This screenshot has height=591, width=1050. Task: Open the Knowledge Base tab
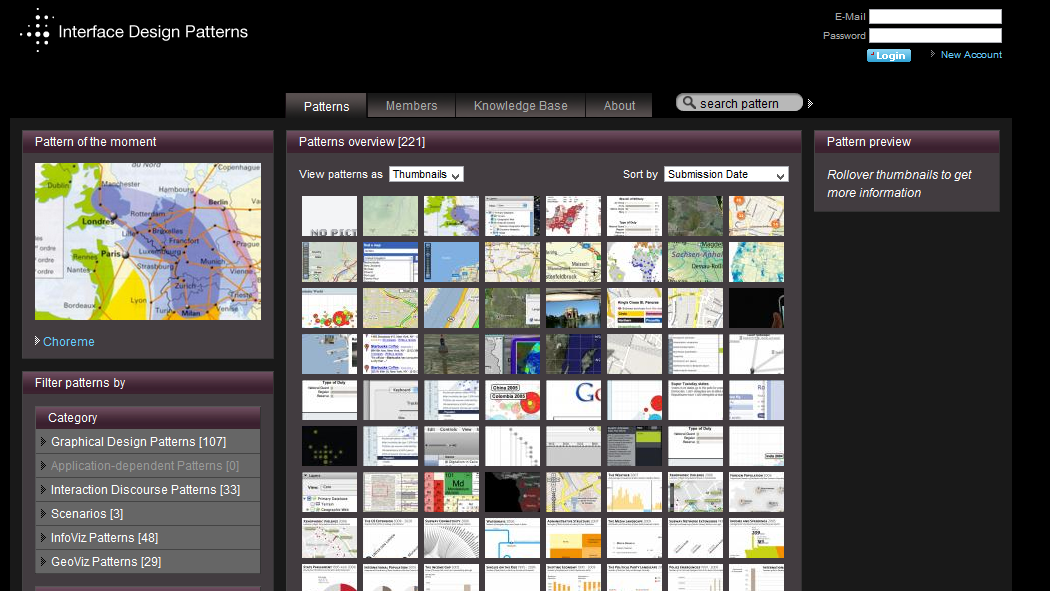coord(520,106)
